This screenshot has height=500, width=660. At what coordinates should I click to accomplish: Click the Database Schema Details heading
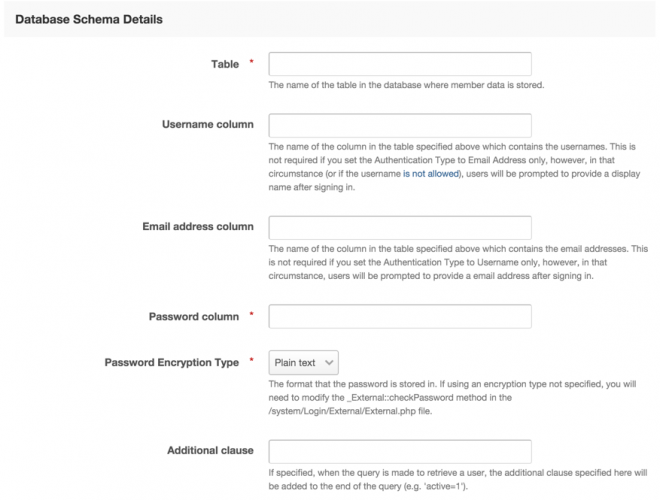(89, 19)
